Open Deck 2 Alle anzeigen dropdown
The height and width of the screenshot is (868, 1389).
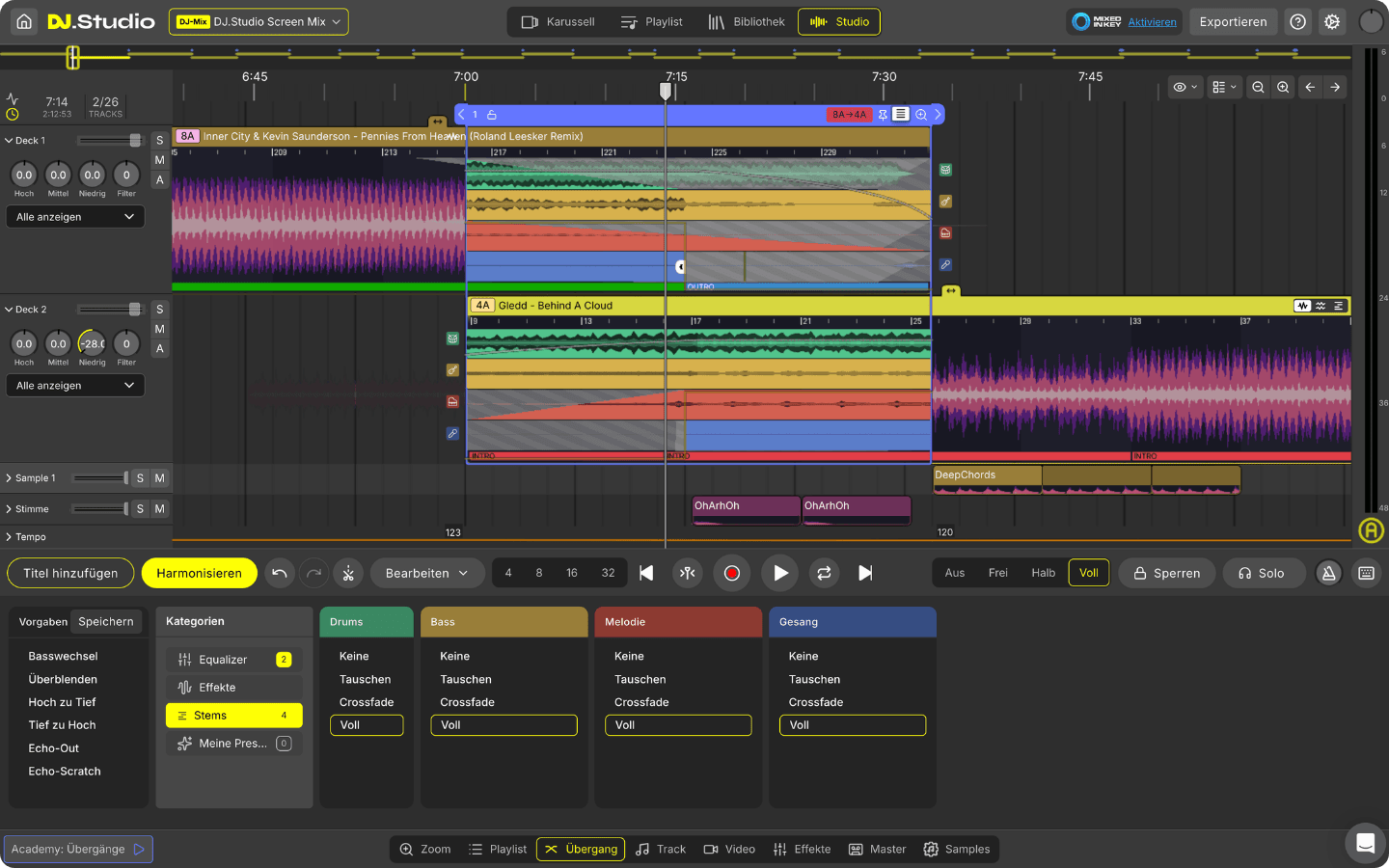[75, 386]
